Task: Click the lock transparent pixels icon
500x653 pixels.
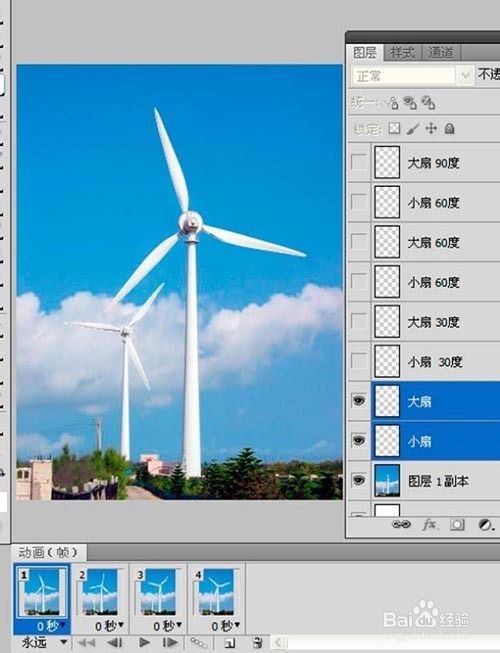Action: (394, 128)
